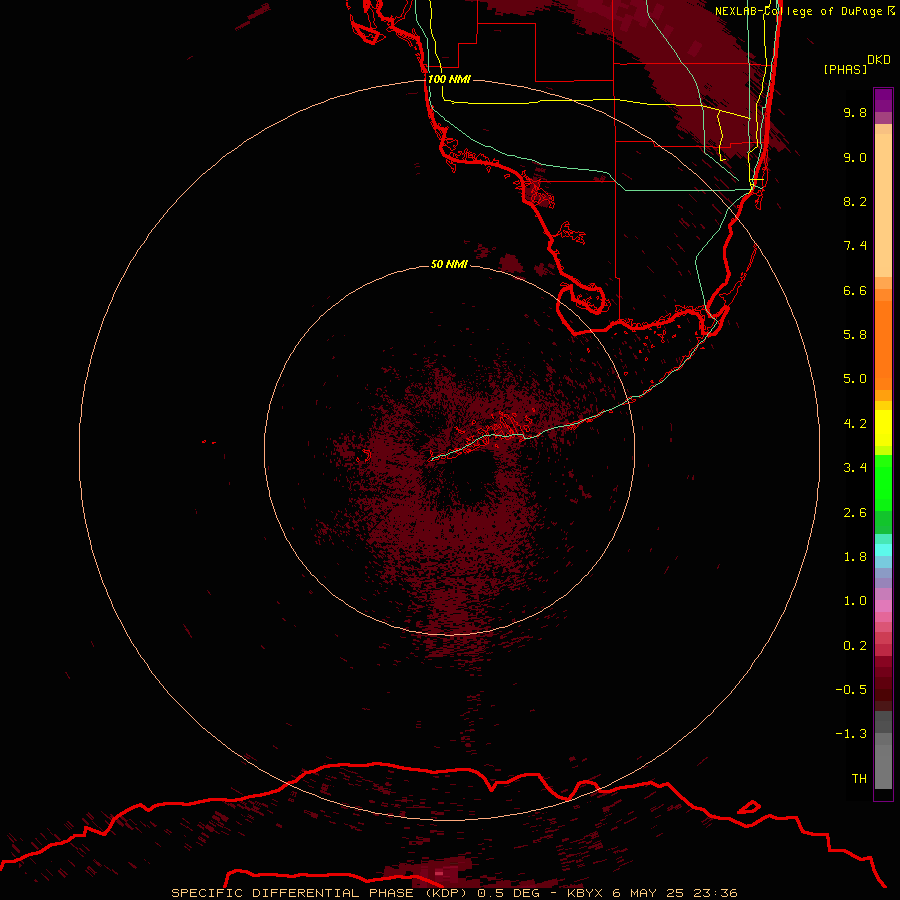Pick the yellow color band
Screen dimensions: 900x900
tap(883, 428)
